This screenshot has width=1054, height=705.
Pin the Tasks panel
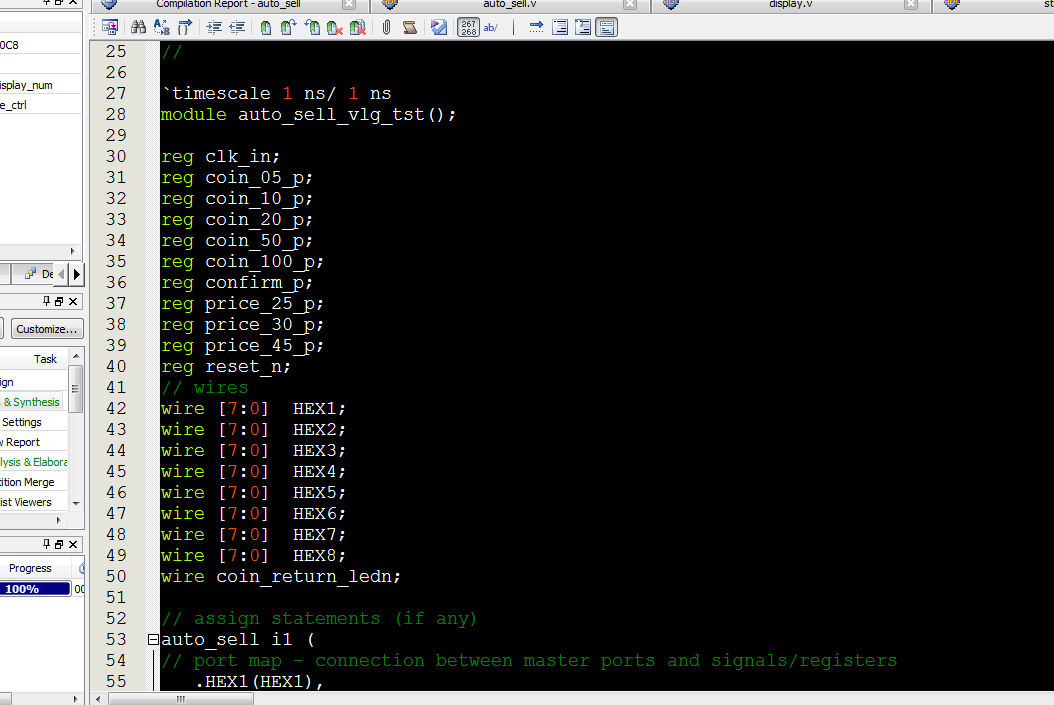click(46, 301)
